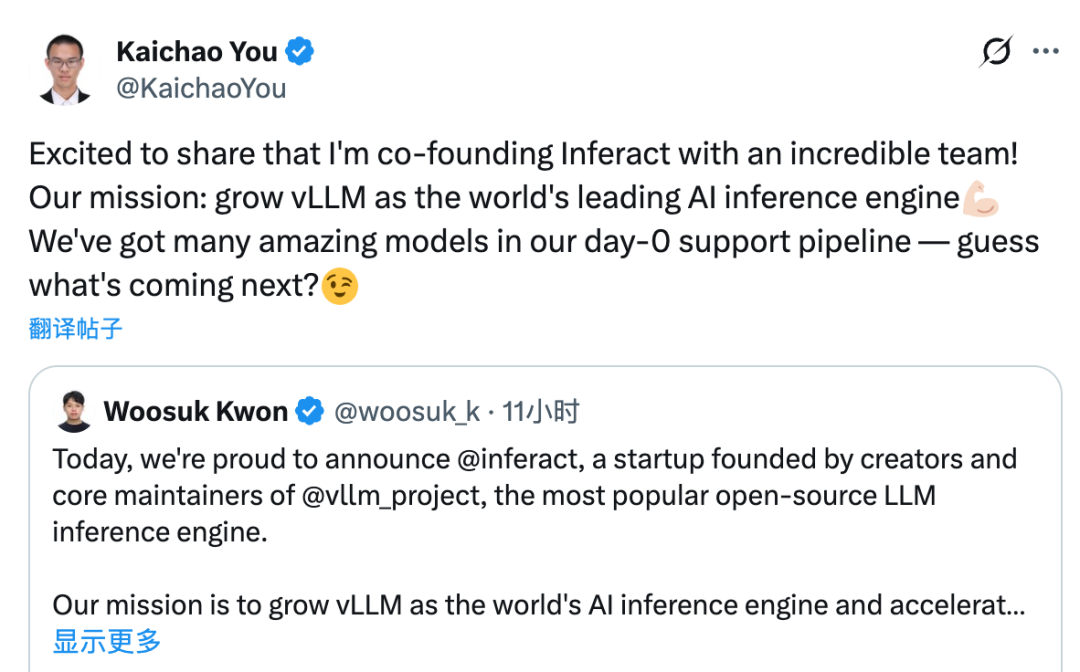Click the truncated 'Our mission is to grow vLLM' line
Image resolution: width=1080 pixels, height=672 pixels.
click(539, 605)
